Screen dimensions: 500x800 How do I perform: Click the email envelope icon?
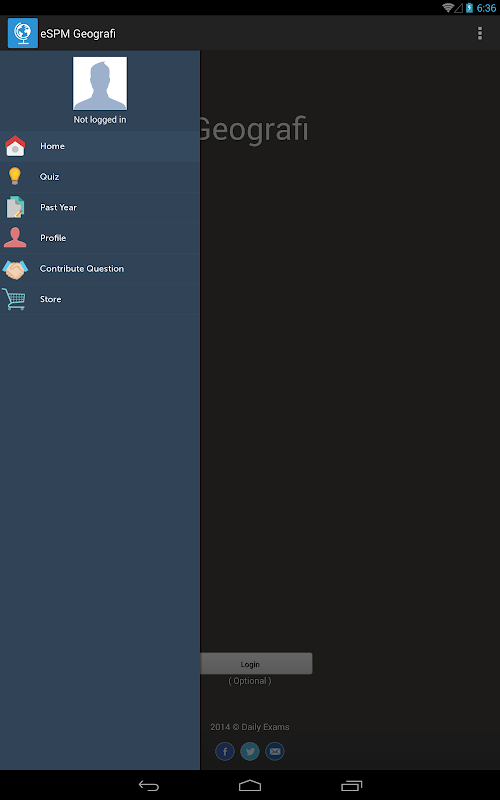click(275, 752)
